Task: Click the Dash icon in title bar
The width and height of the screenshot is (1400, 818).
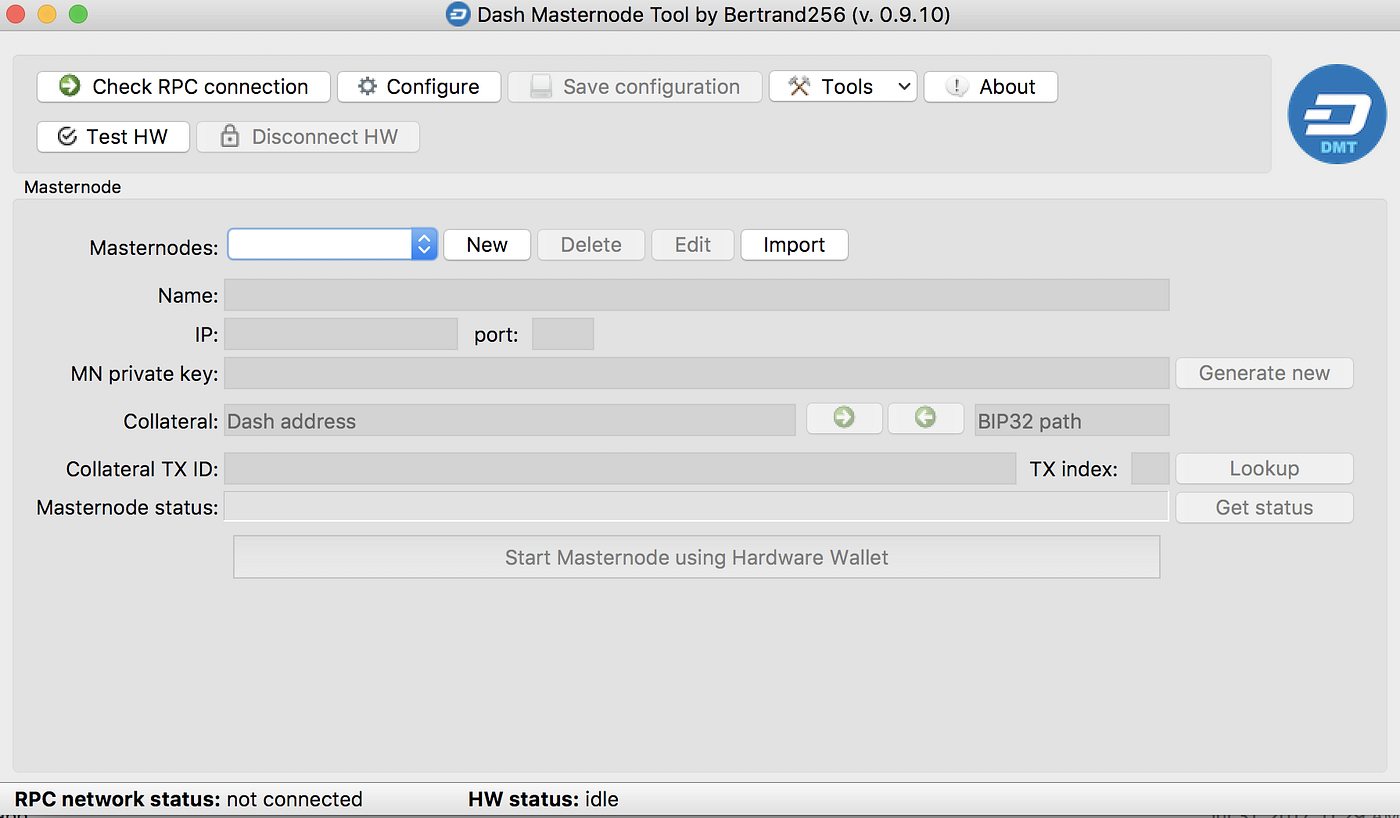Action: point(458,14)
